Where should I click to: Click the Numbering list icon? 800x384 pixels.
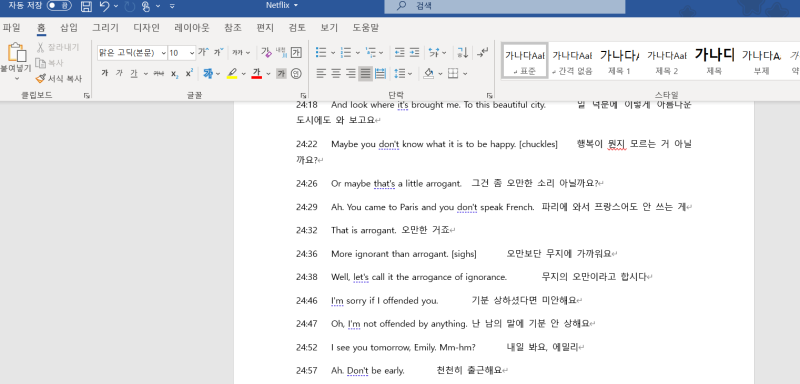(x=346, y=52)
